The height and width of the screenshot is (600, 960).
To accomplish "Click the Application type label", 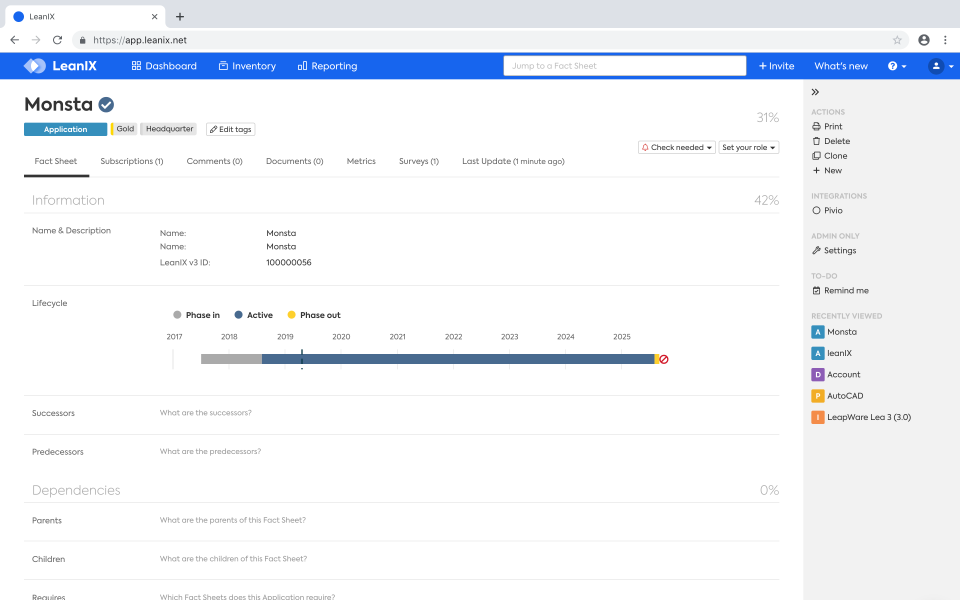I will pos(66,129).
